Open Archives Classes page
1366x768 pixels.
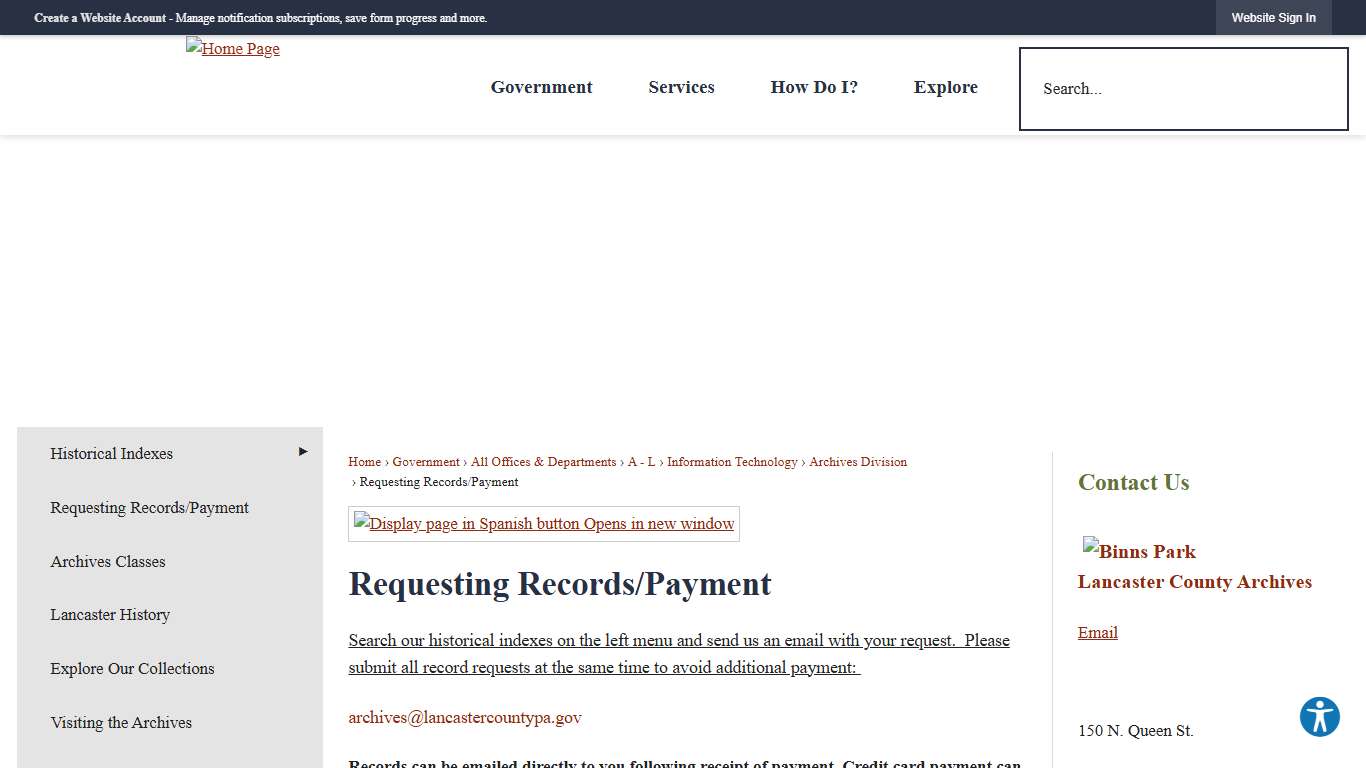[x=107, y=561]
